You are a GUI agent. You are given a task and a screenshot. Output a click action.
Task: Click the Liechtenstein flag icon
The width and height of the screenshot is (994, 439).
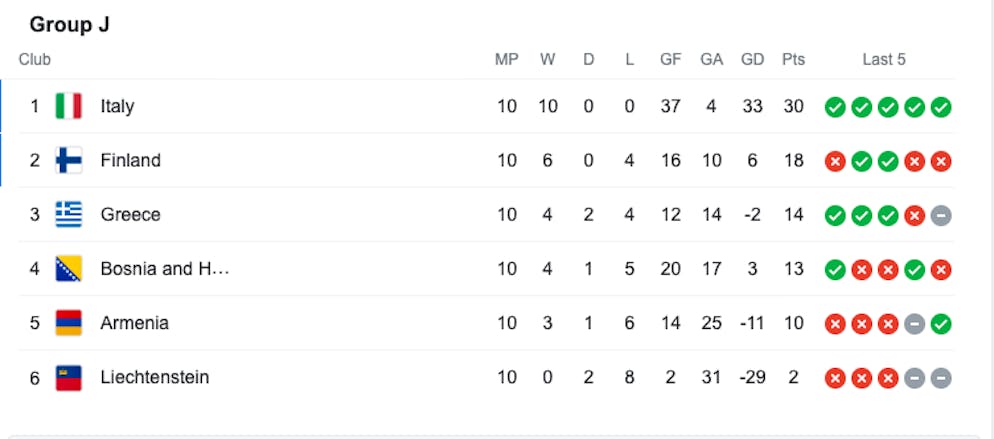[68, 378]
